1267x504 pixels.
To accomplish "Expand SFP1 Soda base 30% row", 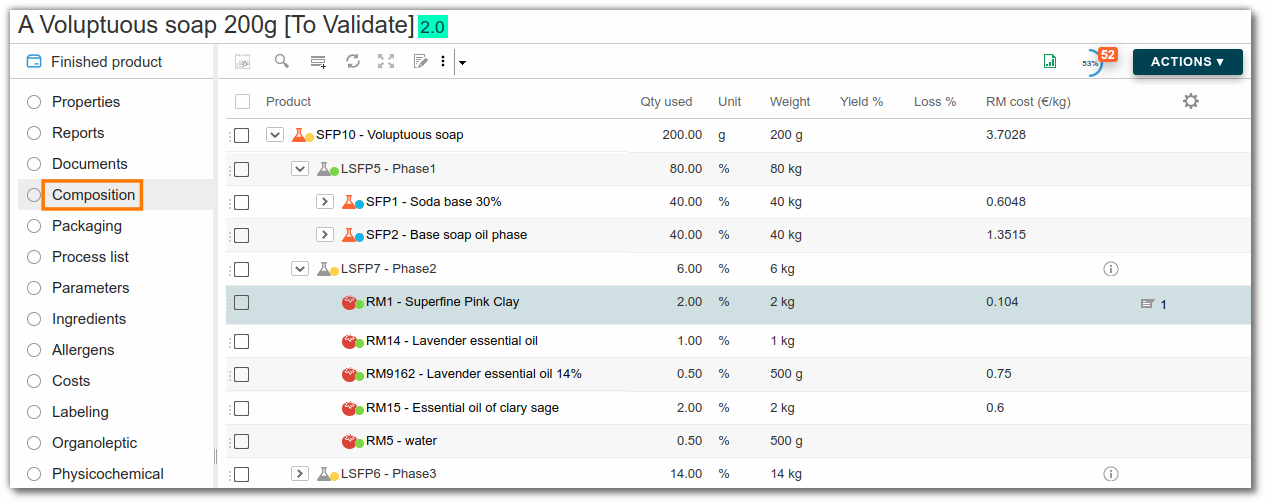I will (x=324, y=202).
